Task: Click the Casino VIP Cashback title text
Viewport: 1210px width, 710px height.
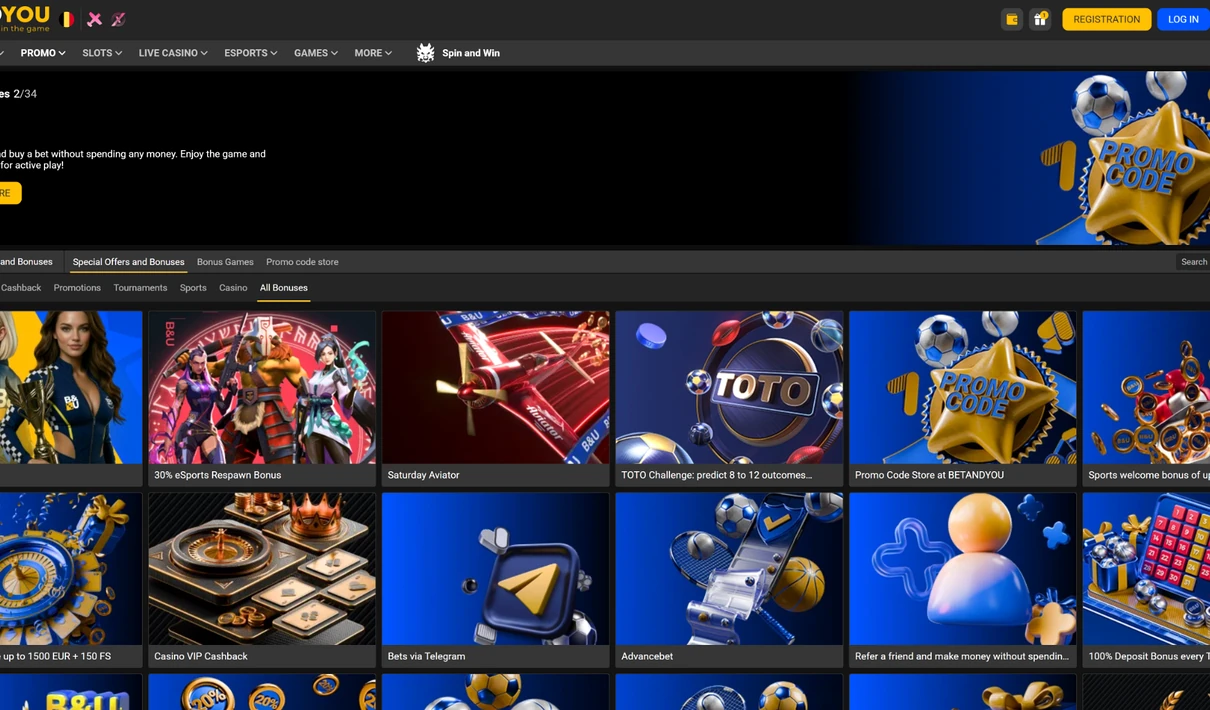Action: tap(201, 657)
